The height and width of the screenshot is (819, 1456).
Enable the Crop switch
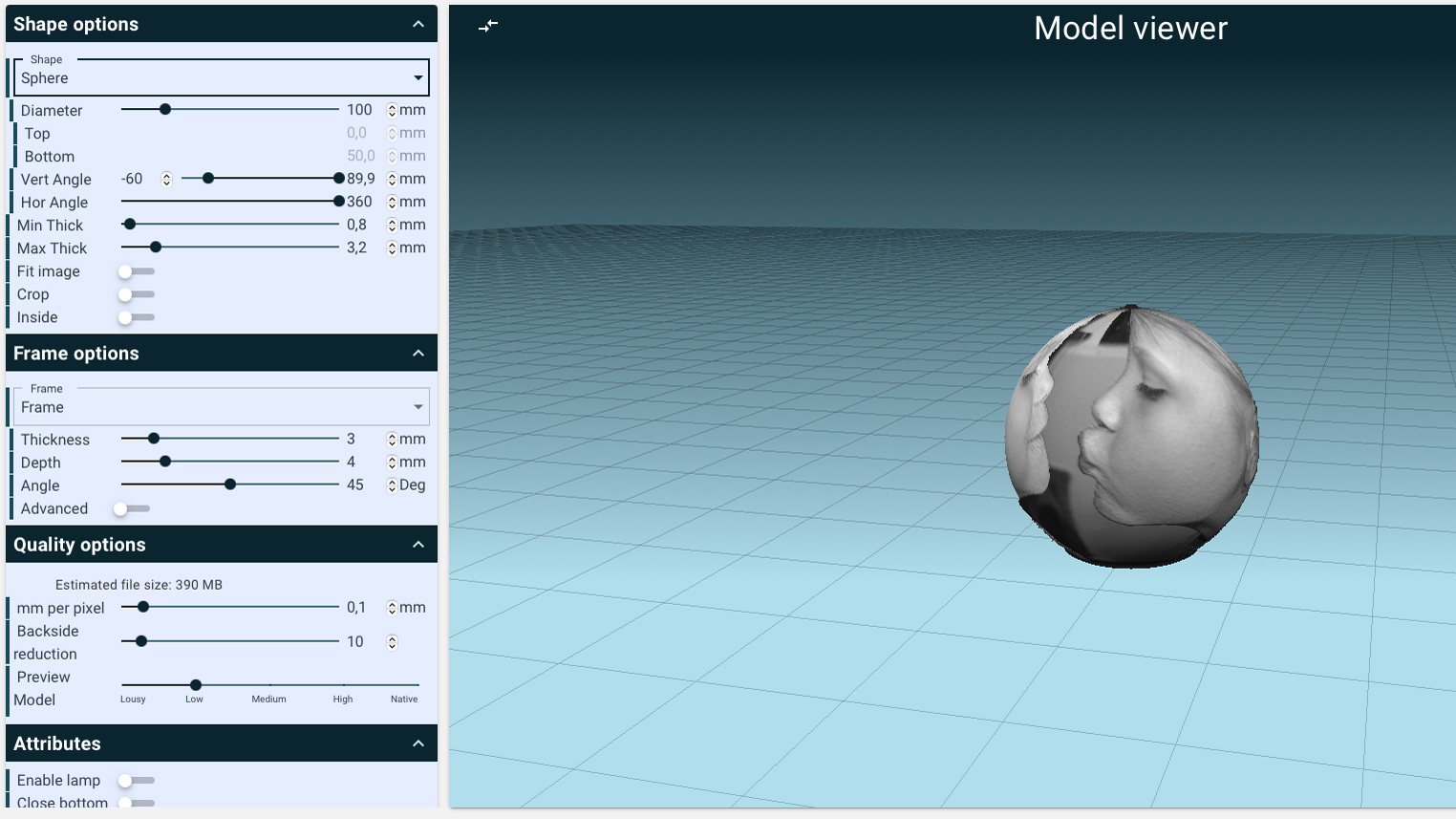tap(135, 294)
